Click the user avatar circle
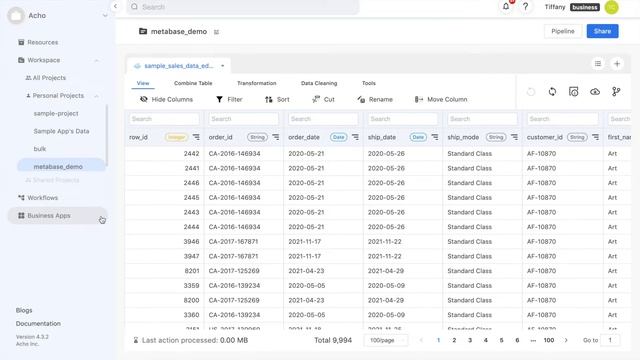 click(611, 7)
